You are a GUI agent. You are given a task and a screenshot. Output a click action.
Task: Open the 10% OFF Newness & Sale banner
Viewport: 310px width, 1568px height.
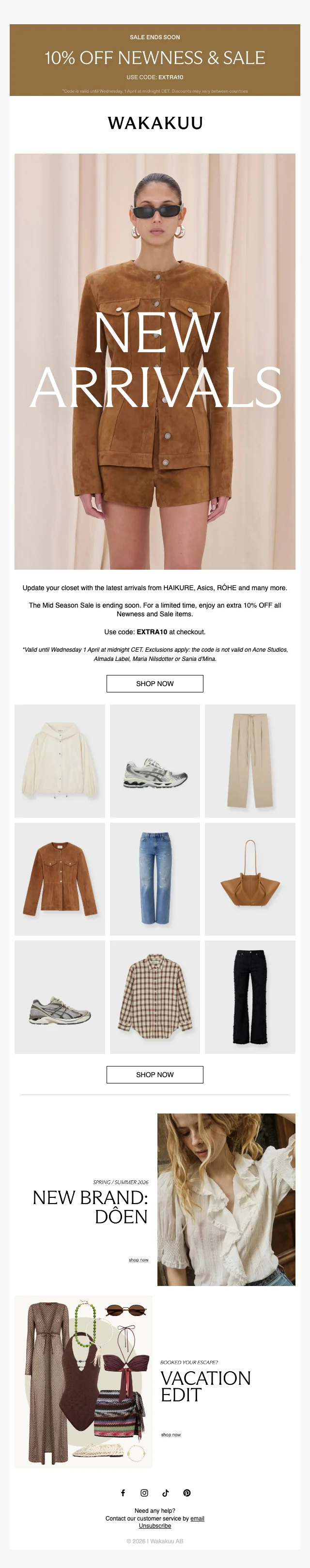point(155,60)
